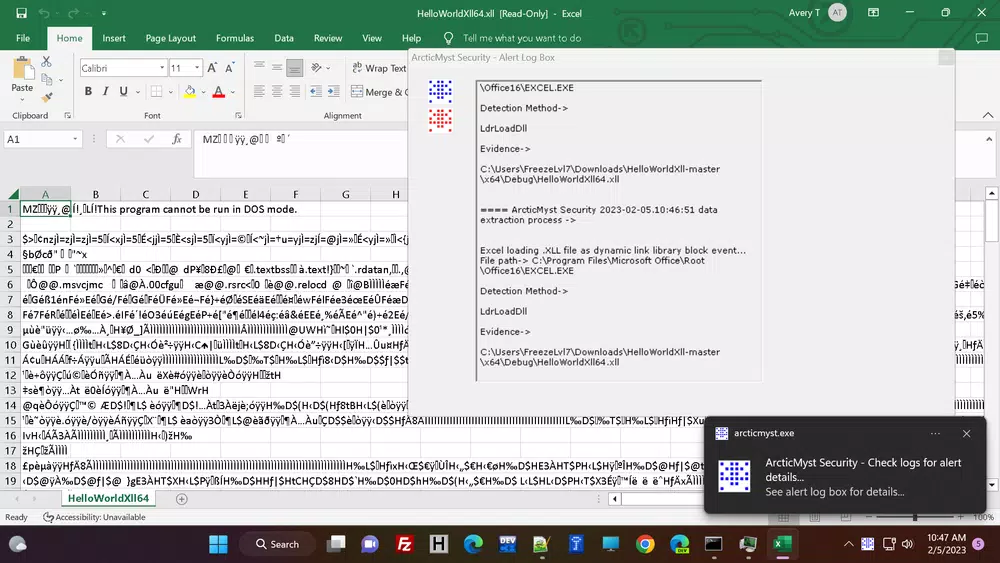Image resolution: width=1000 pixels, height=563 pixels.
Task: Switch to the Insert tab
Action: click(x=114, y=38)
